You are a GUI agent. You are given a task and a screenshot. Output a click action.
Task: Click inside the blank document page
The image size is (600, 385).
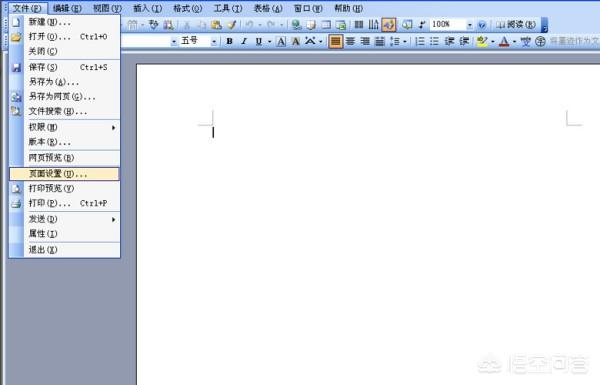tap(367, 230)
